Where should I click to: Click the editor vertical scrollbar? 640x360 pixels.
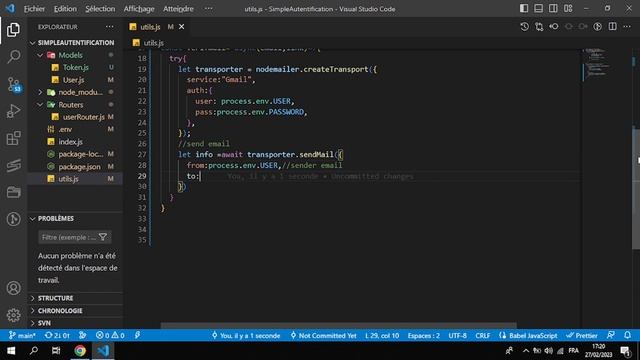[636, 188]
